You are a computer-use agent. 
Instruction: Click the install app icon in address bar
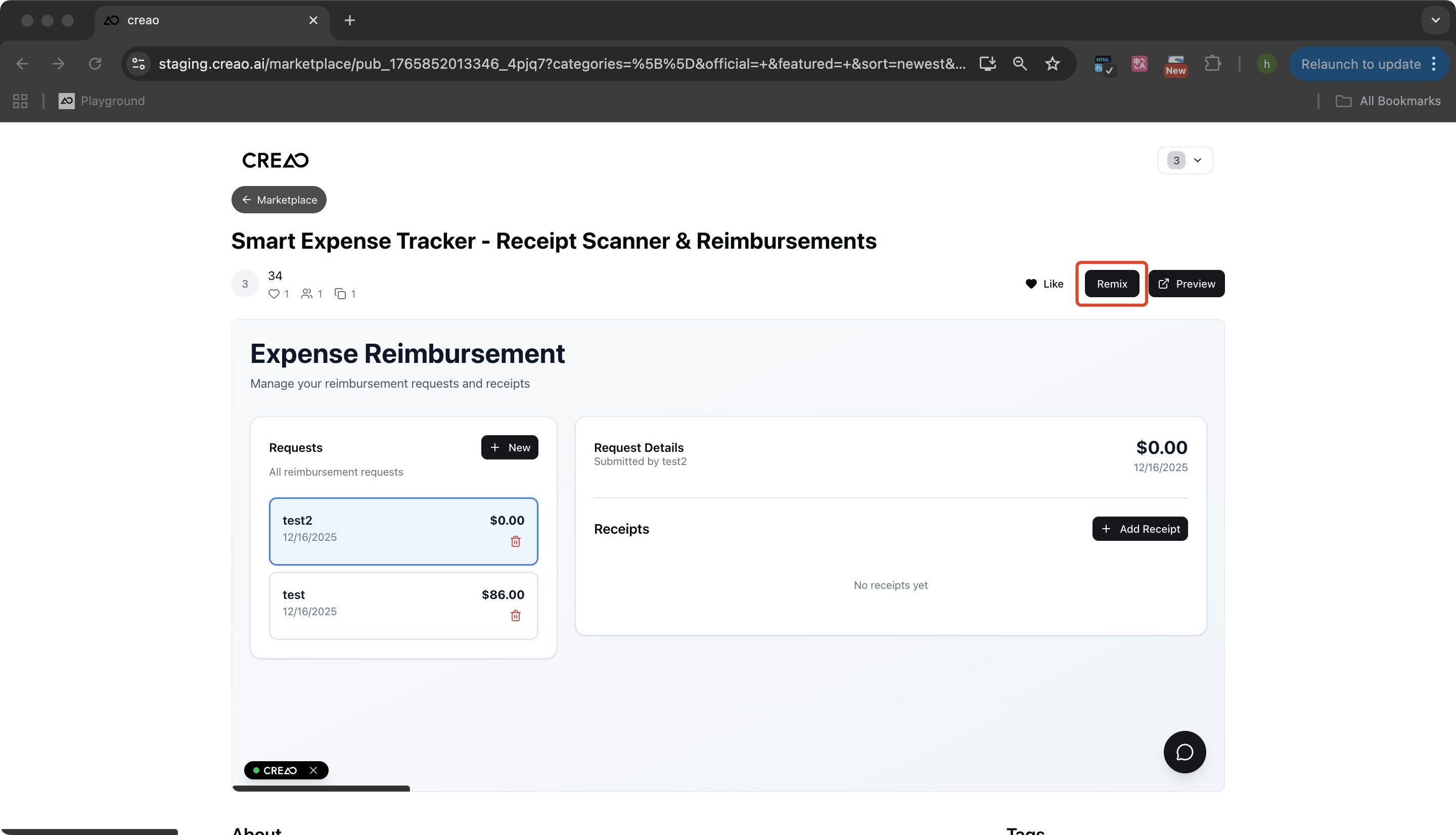[x=987, y=64]
